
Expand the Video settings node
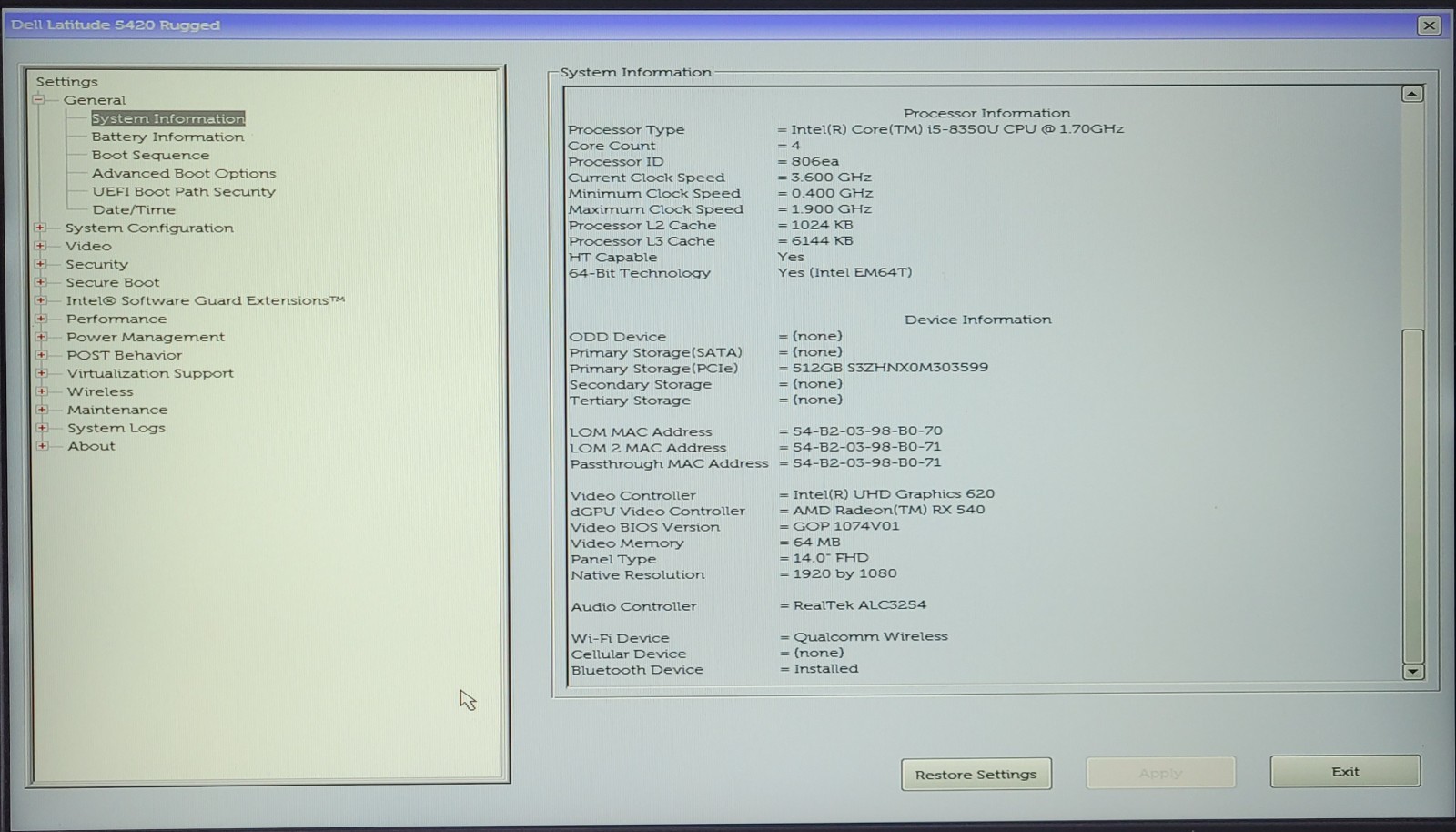pyautogui.click(x=40, y=246)
